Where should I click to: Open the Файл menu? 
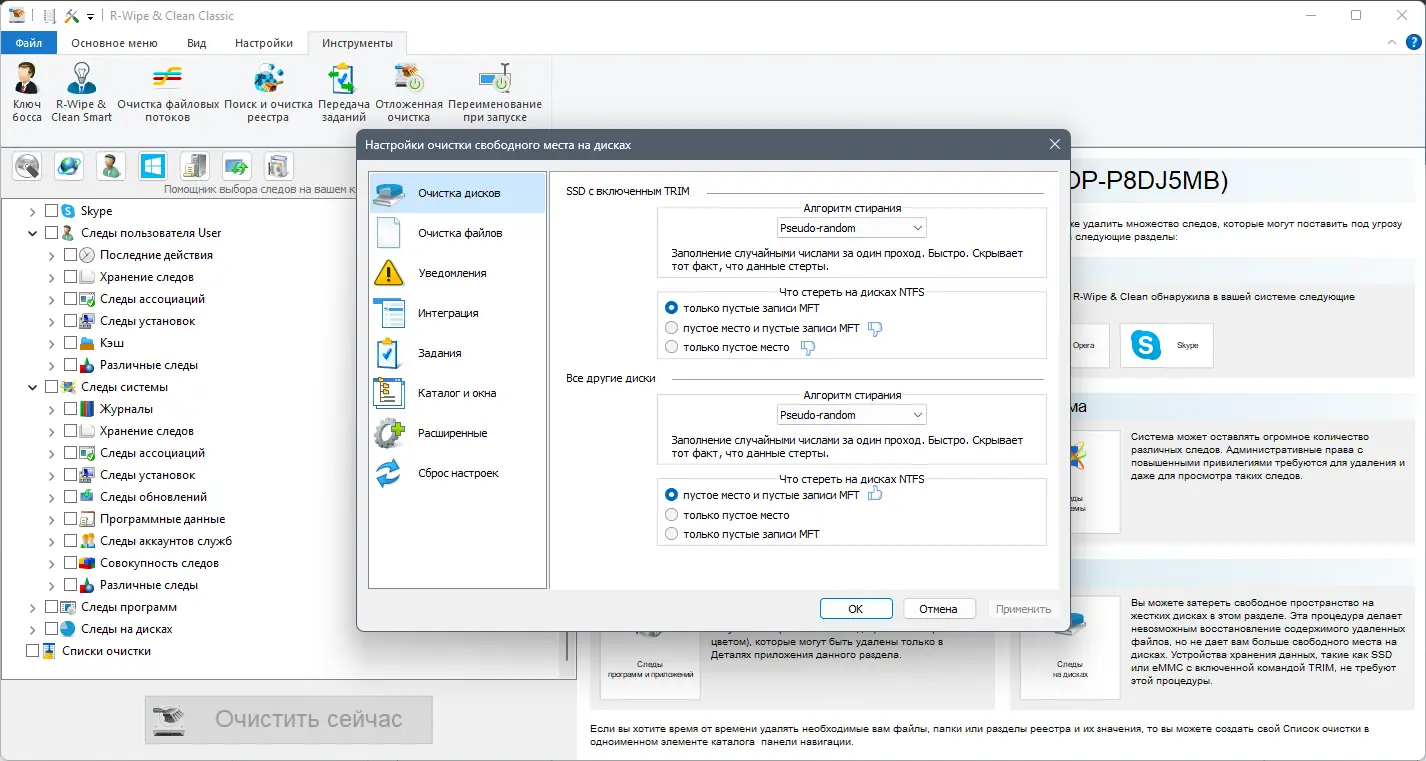tap(29, 43)
